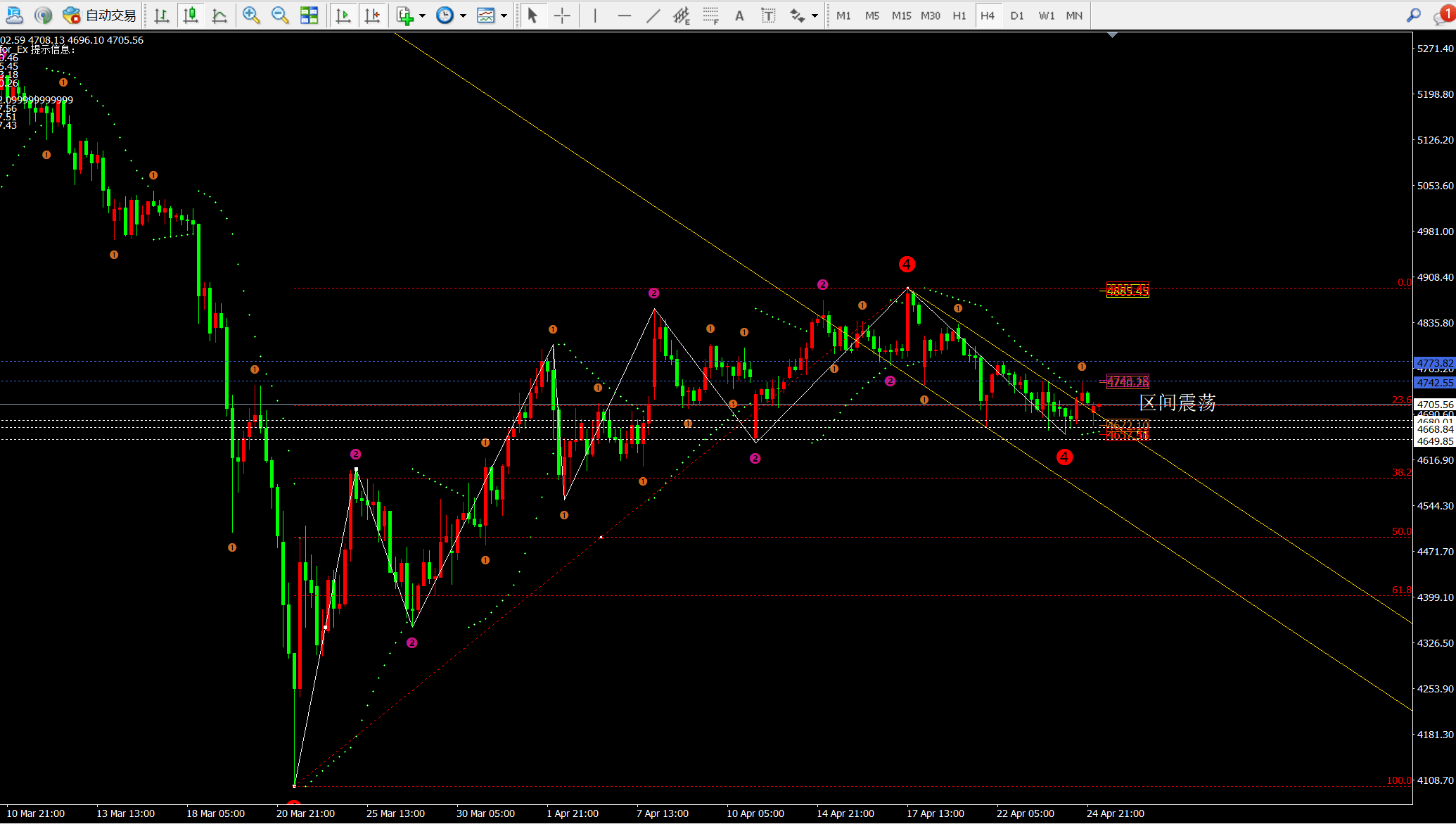Draw a trendline with the diagonal line tool

pos(653,15)
